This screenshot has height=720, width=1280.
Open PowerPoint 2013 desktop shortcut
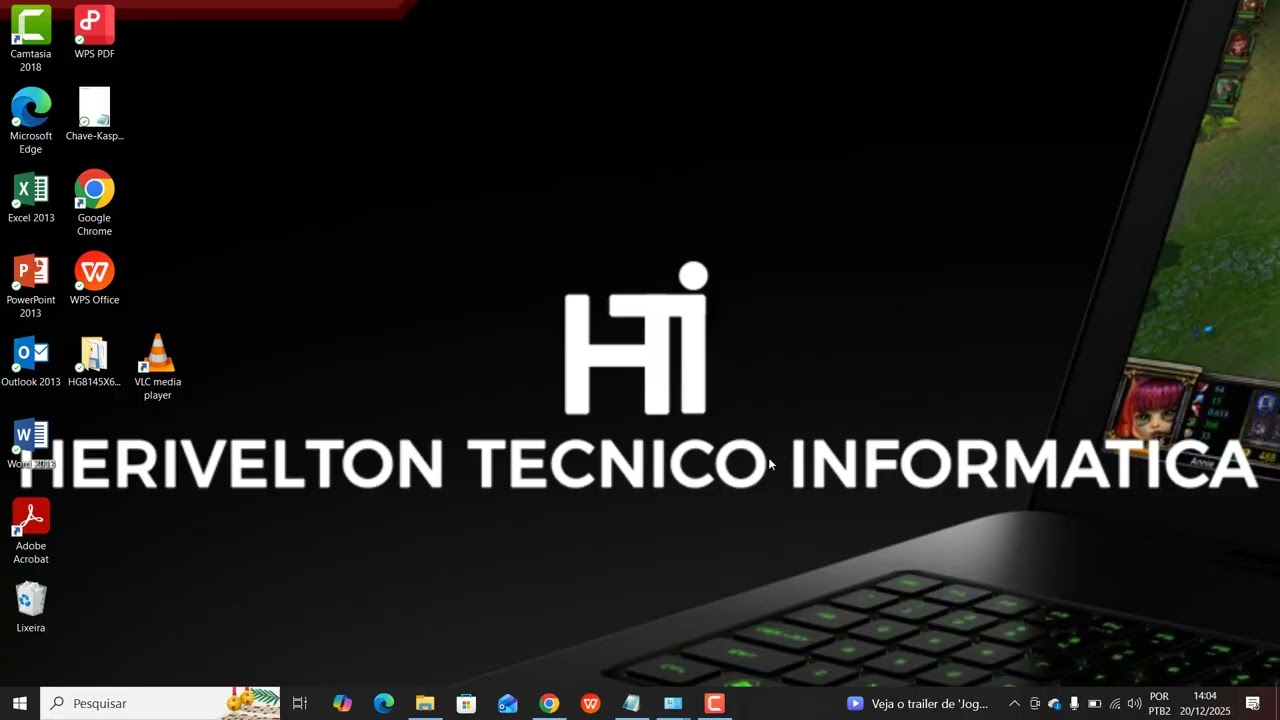[31, 285]
